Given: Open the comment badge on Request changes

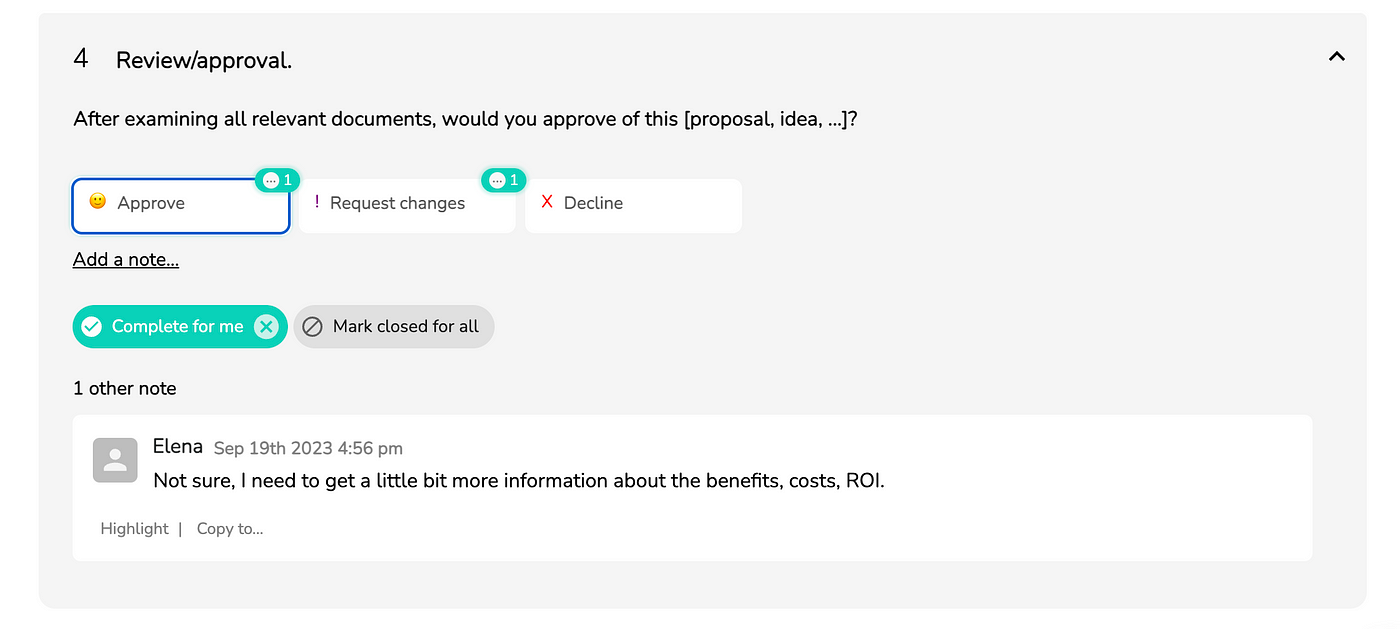Looking at the screenshot, I should [504, 180].
